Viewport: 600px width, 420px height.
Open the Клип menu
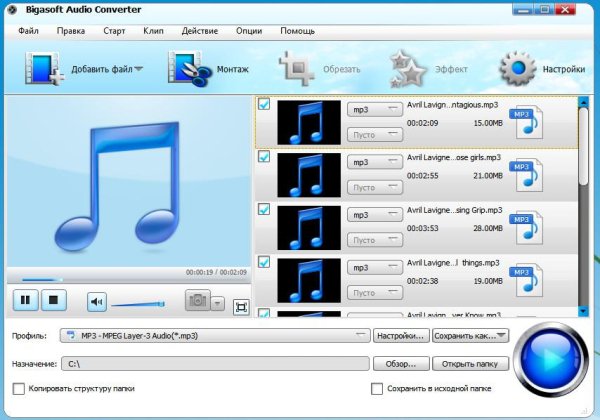(x=153, y=31)
